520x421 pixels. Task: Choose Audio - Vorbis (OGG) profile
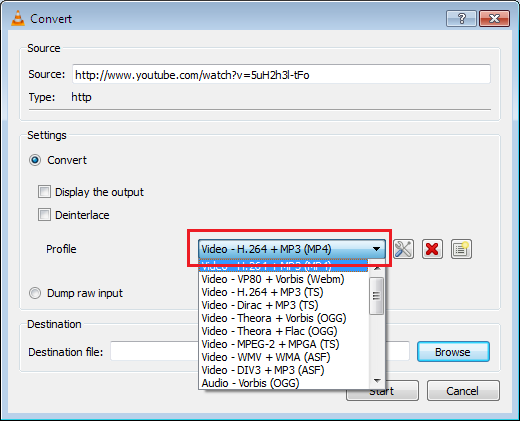point(284,383)
